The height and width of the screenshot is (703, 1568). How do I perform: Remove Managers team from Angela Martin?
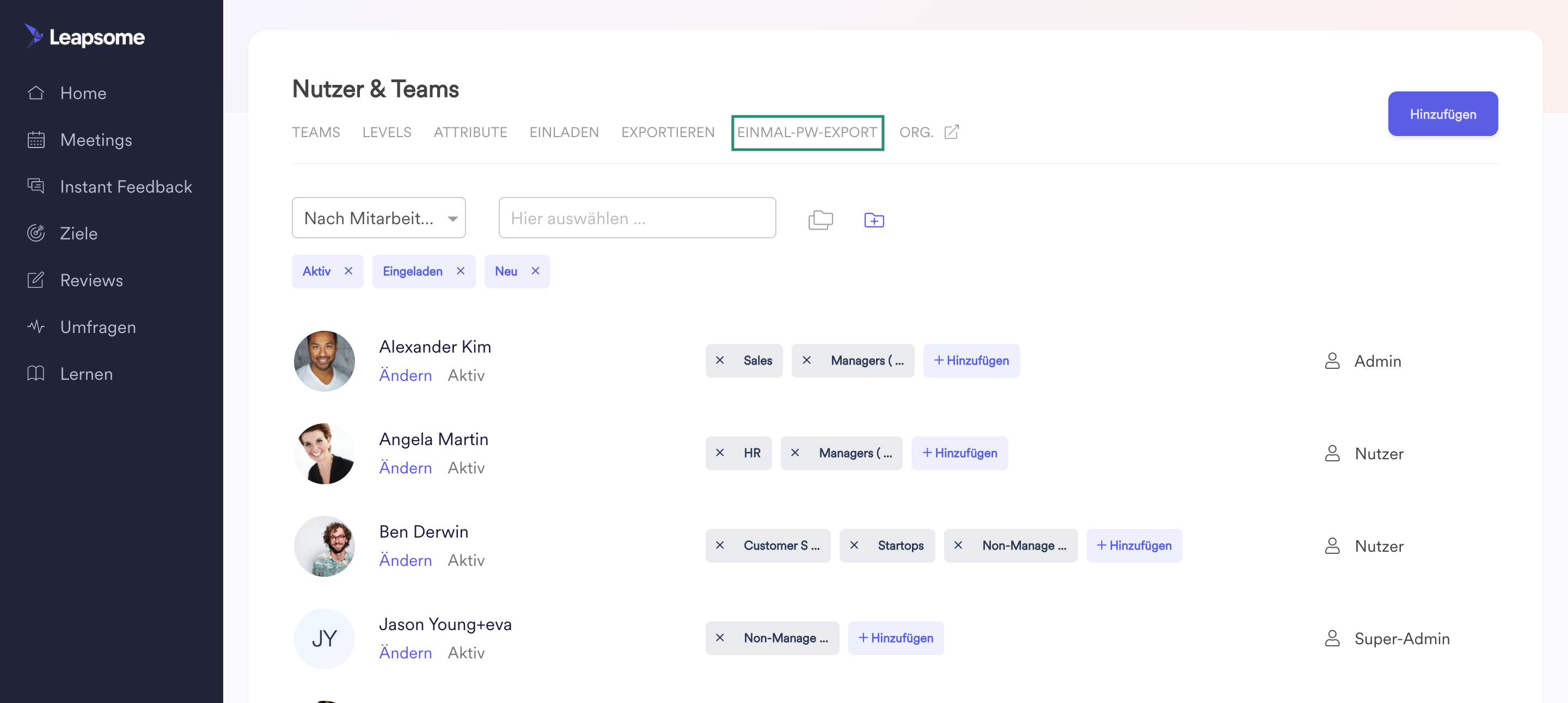click(x=795, y=453)
